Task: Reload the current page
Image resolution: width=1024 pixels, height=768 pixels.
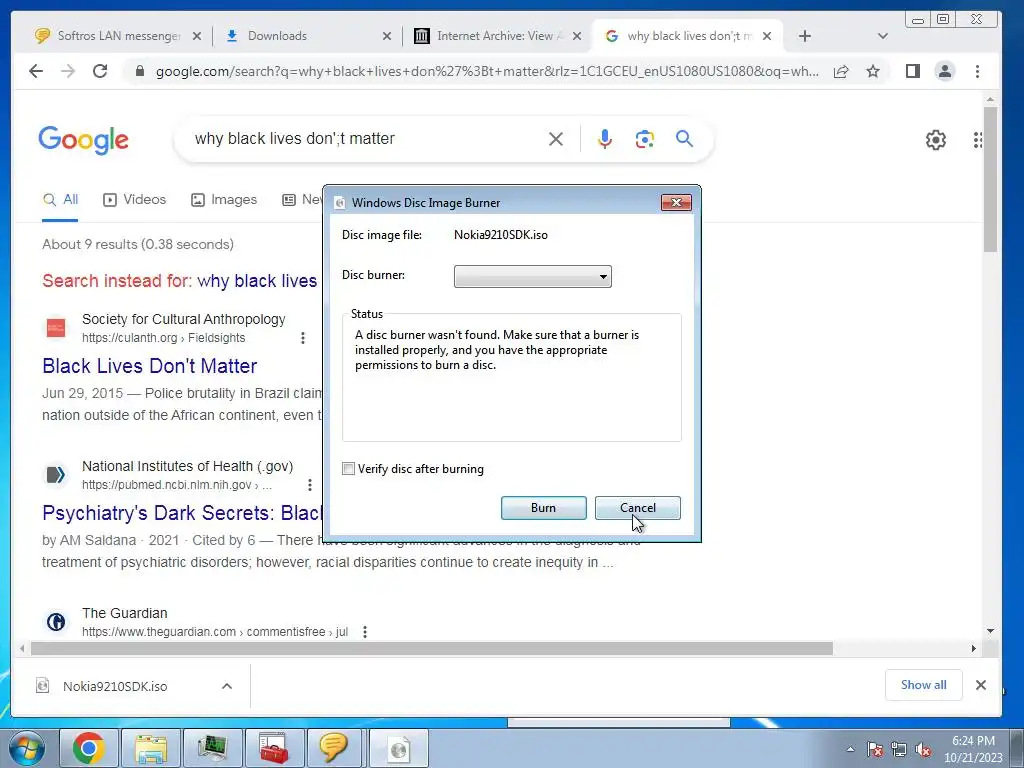Action: tap(100, 71)
